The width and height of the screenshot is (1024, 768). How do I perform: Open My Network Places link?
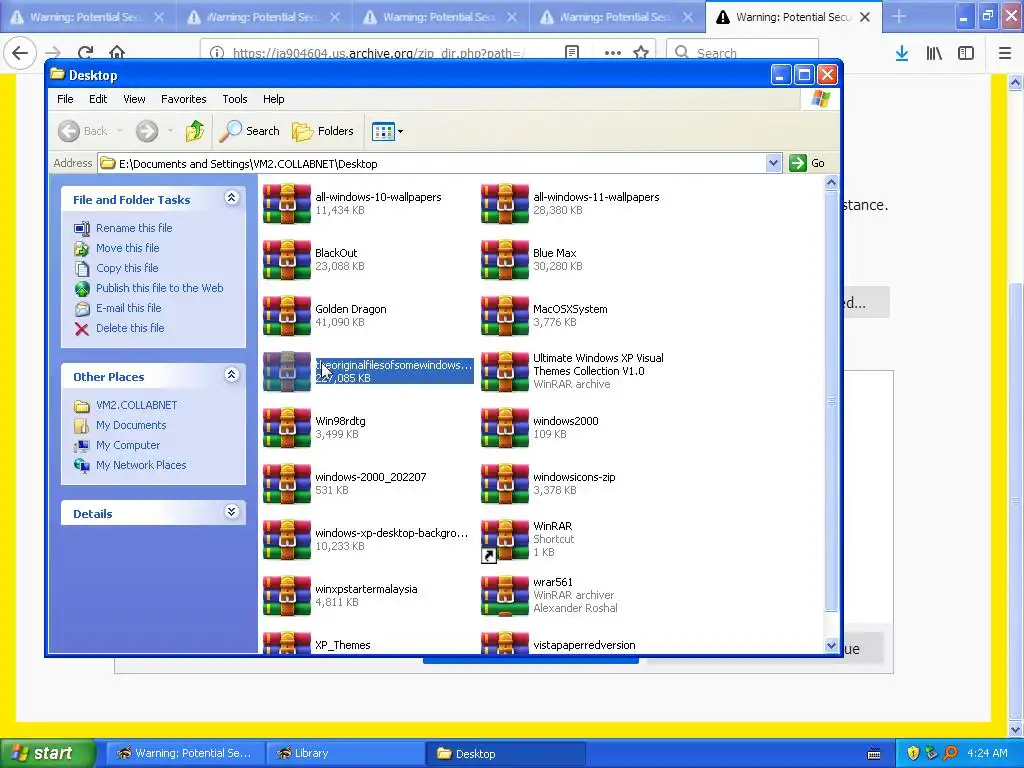point(141,465)
